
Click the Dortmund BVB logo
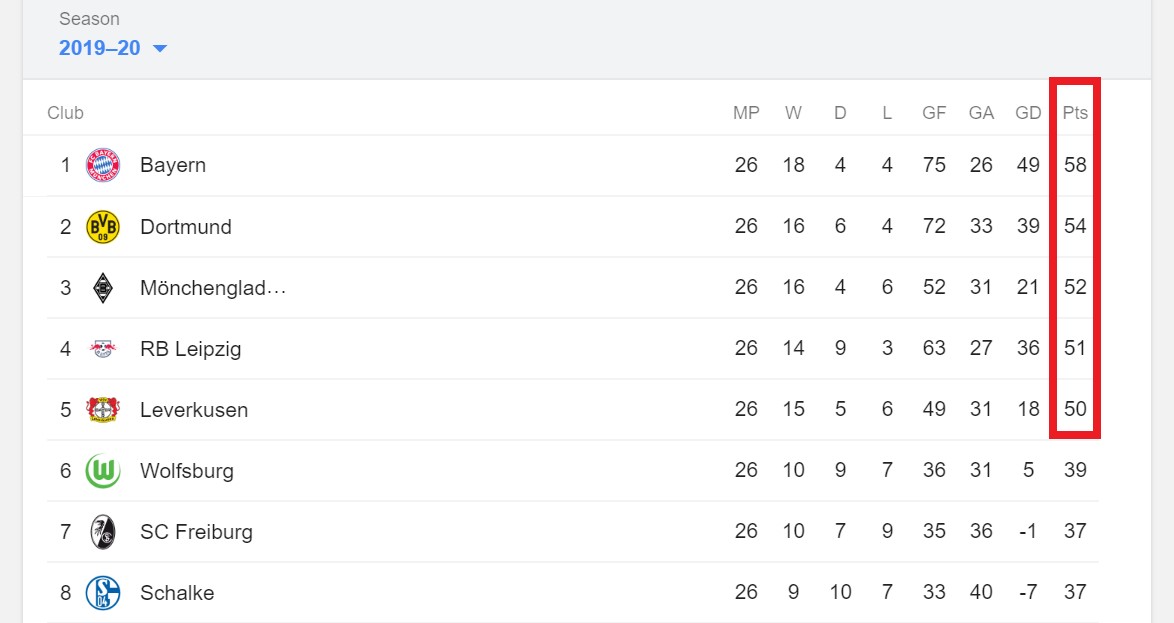click(103, 226)
